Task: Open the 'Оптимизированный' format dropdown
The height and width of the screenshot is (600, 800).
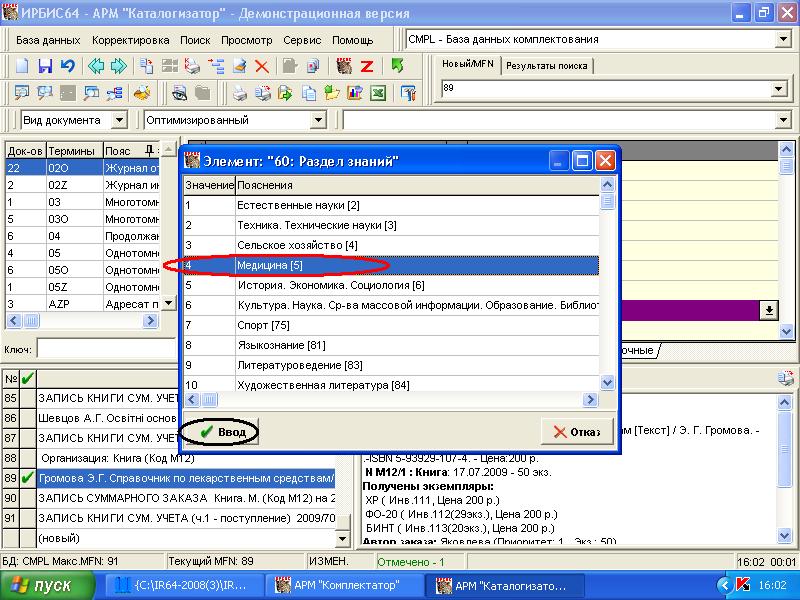Action: tap(318, 120)
